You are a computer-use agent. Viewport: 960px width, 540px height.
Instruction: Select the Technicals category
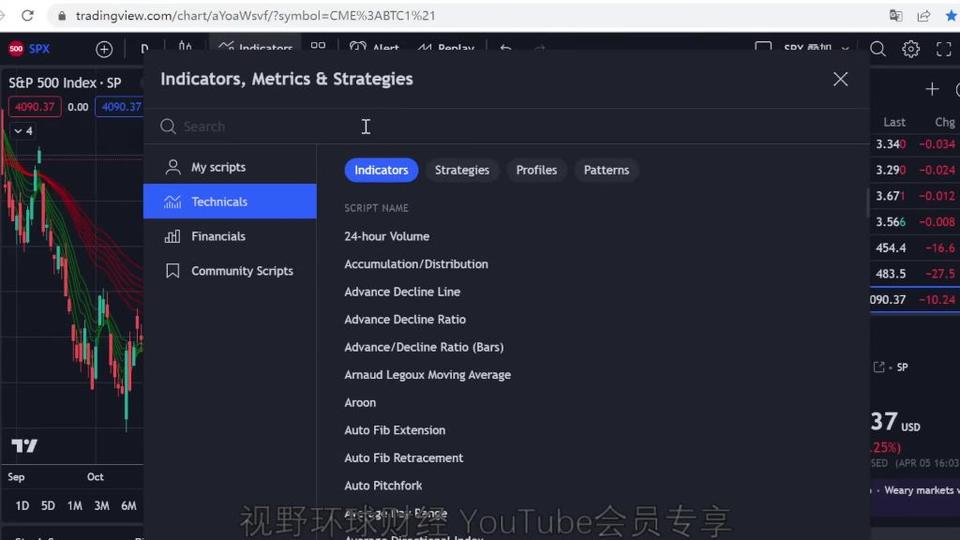point(230,201)
